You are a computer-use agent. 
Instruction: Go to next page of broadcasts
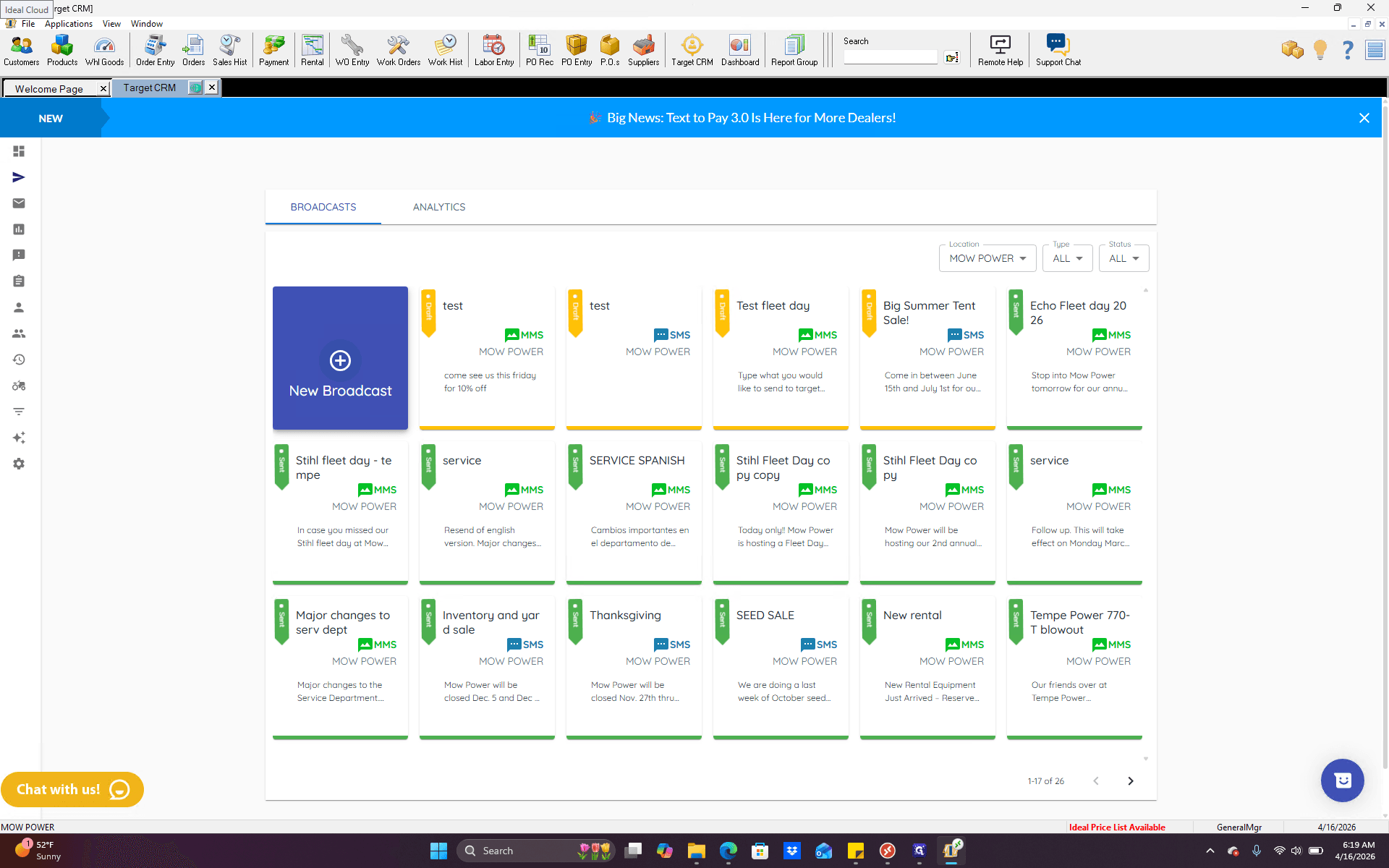[x=1131, y=781]
